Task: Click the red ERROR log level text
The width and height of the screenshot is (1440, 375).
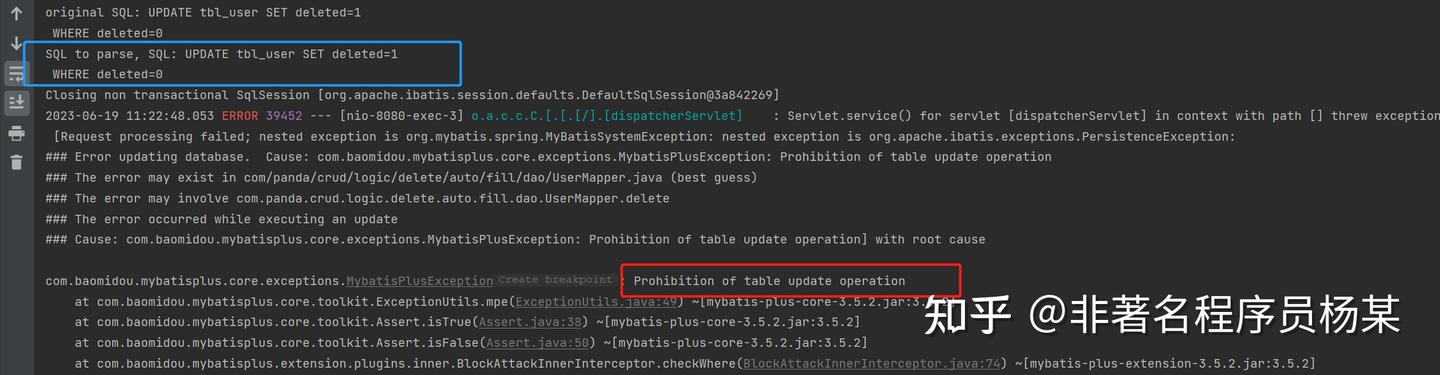Action: click(240, 116)
